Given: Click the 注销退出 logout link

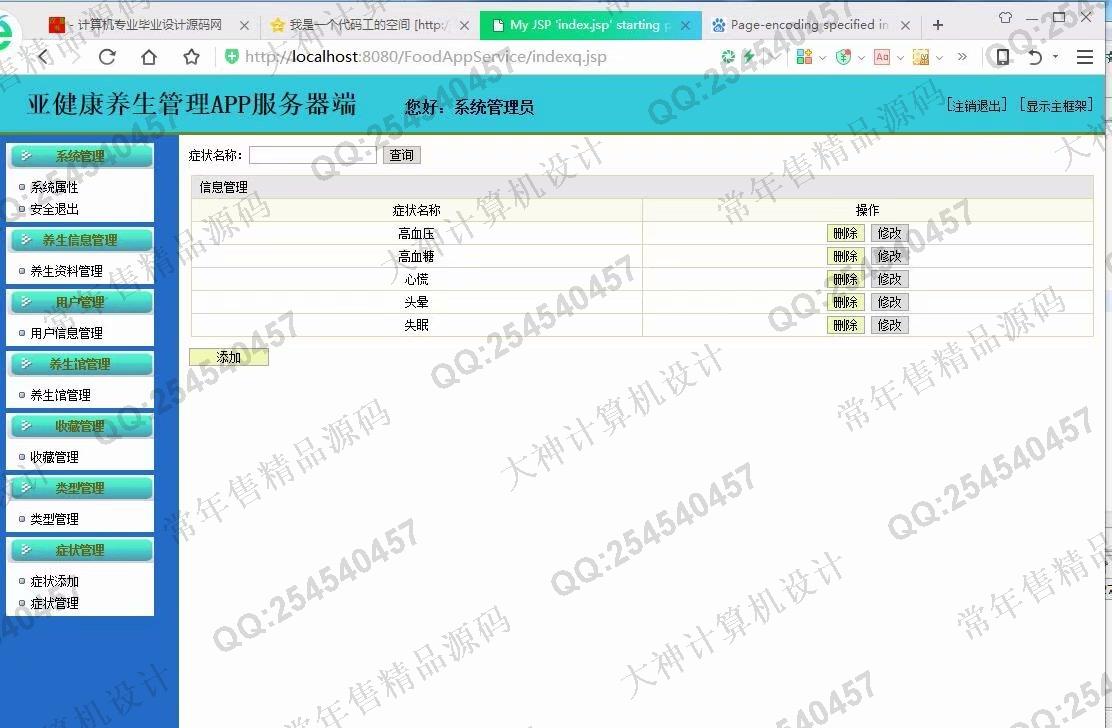Looking at the screenshot, I should [977, 106].
